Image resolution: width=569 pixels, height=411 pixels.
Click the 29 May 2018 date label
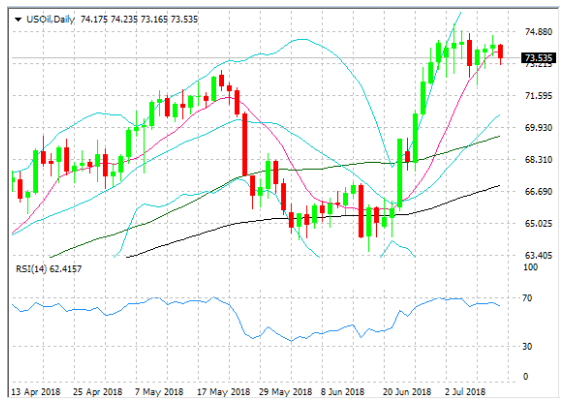pos(286,392)
